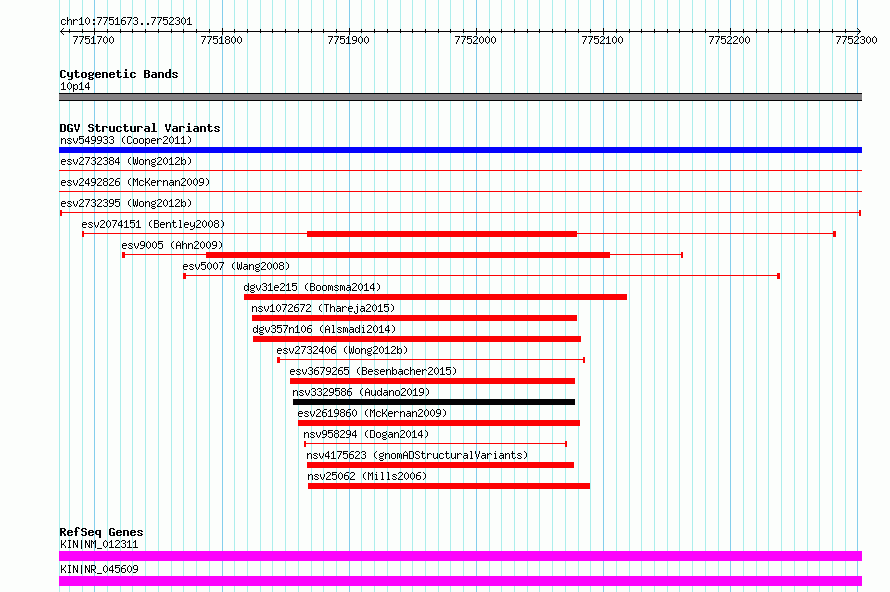Click the esv2619860 (McKernan2009) label
Viewport: 890px width, 592px height.
(x=372, y=413)
